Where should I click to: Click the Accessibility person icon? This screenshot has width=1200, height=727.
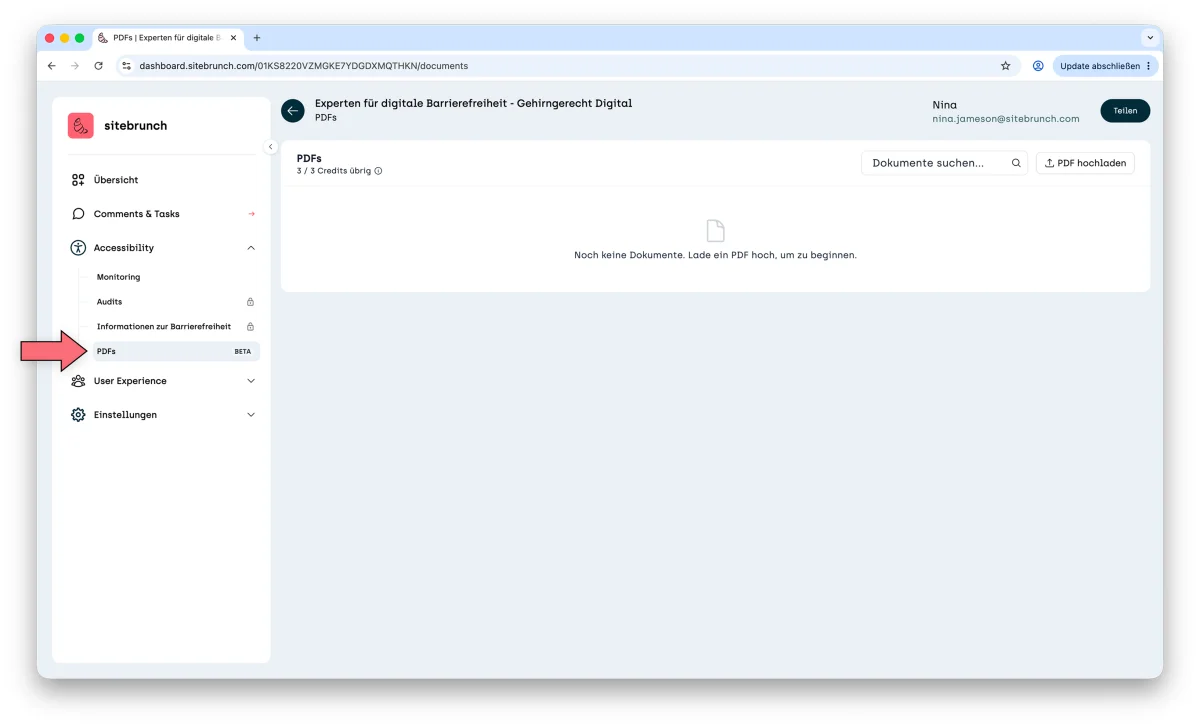click(x=78, y=248)
